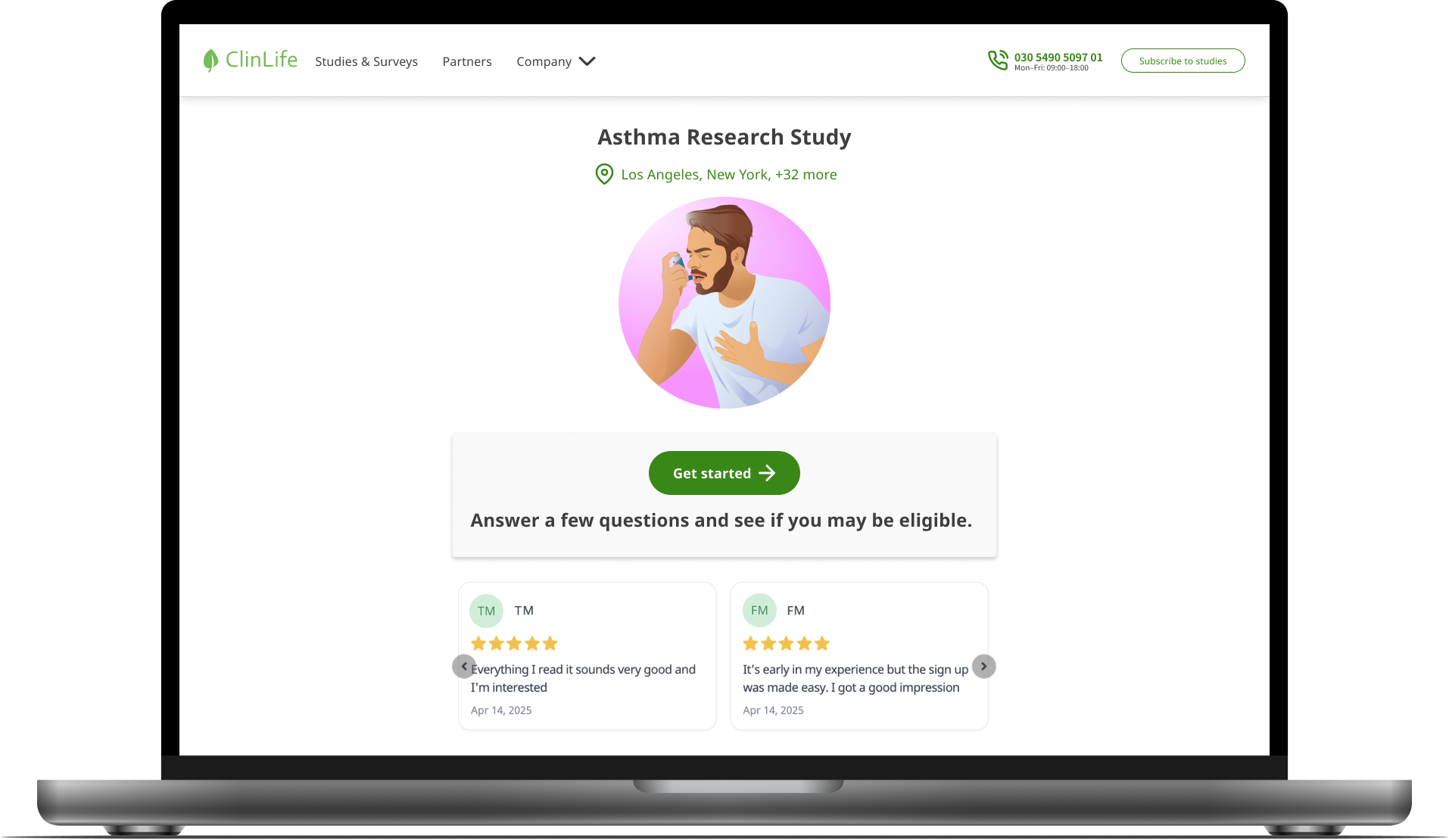
Task: Click the location pin icon under title
Action: point(604,174)
